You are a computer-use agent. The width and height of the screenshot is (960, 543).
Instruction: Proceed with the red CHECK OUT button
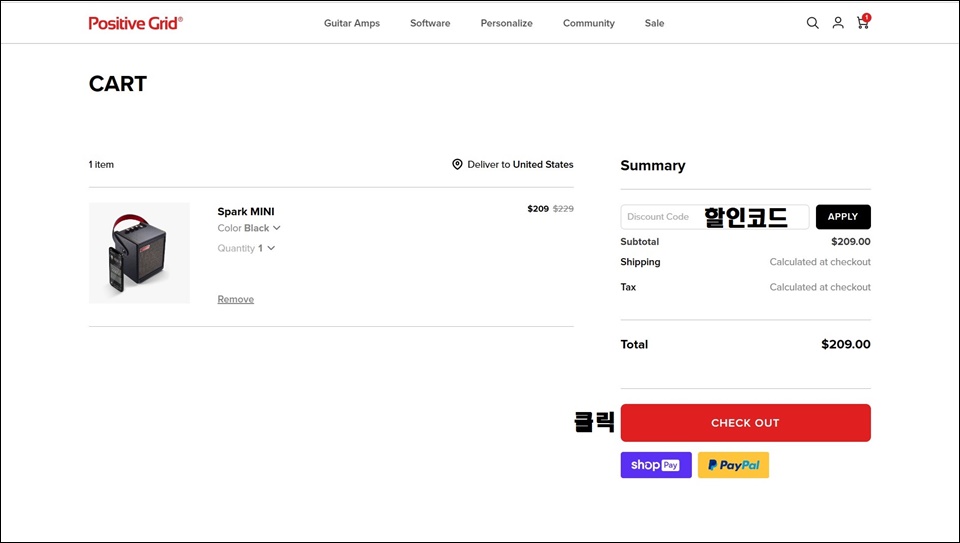pos(746,423)
